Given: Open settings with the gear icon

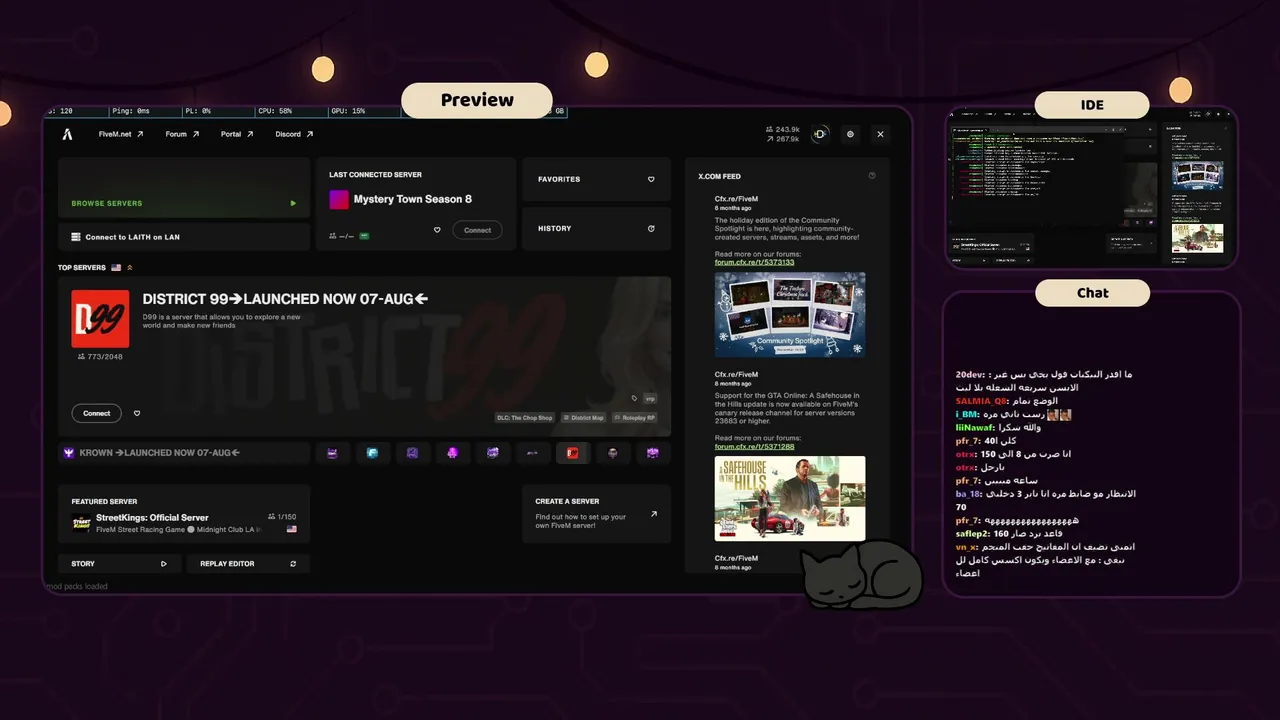Looking at the screenshot, I should coord(850,134).
